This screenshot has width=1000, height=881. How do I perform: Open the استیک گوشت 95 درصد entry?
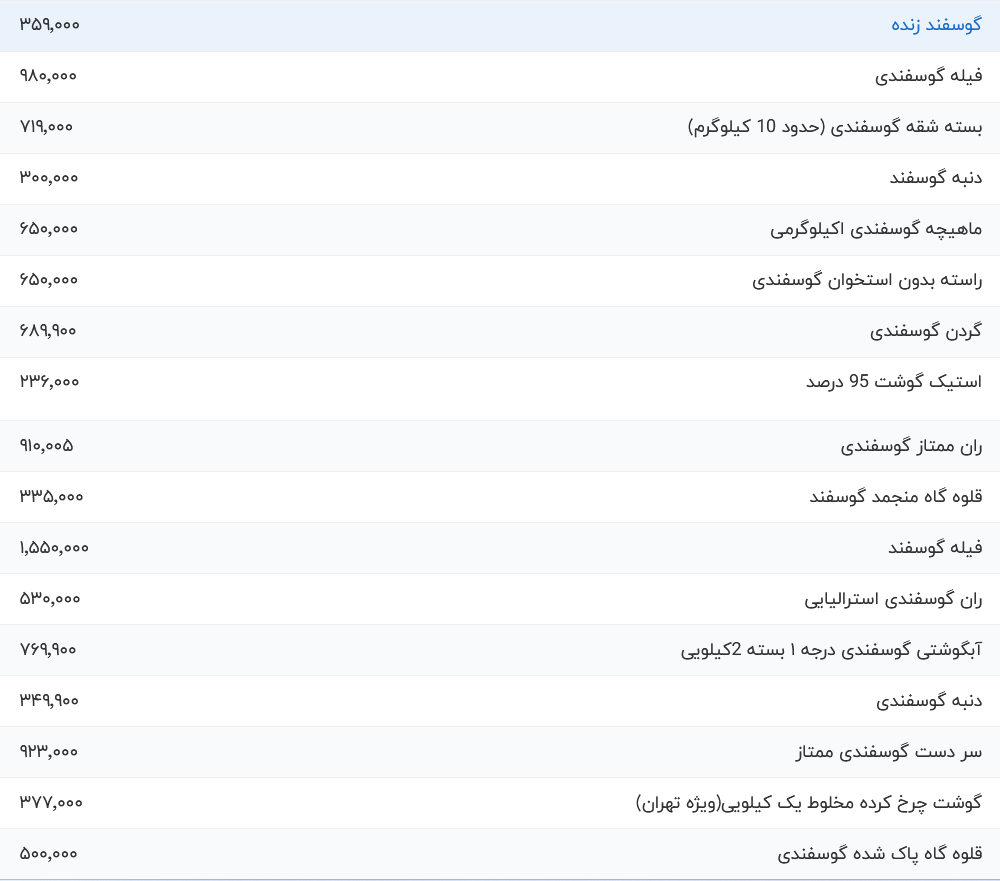coord(894,382)
